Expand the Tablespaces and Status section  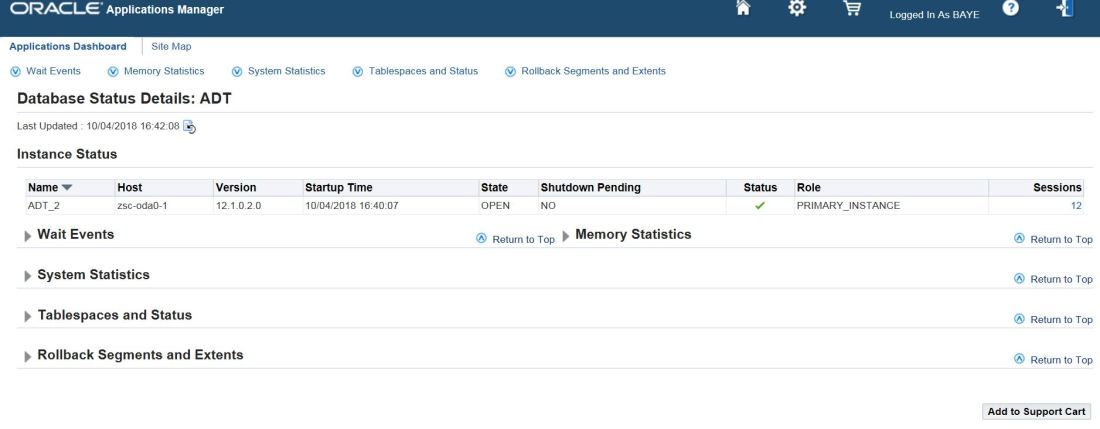click(x=27, y=316)
